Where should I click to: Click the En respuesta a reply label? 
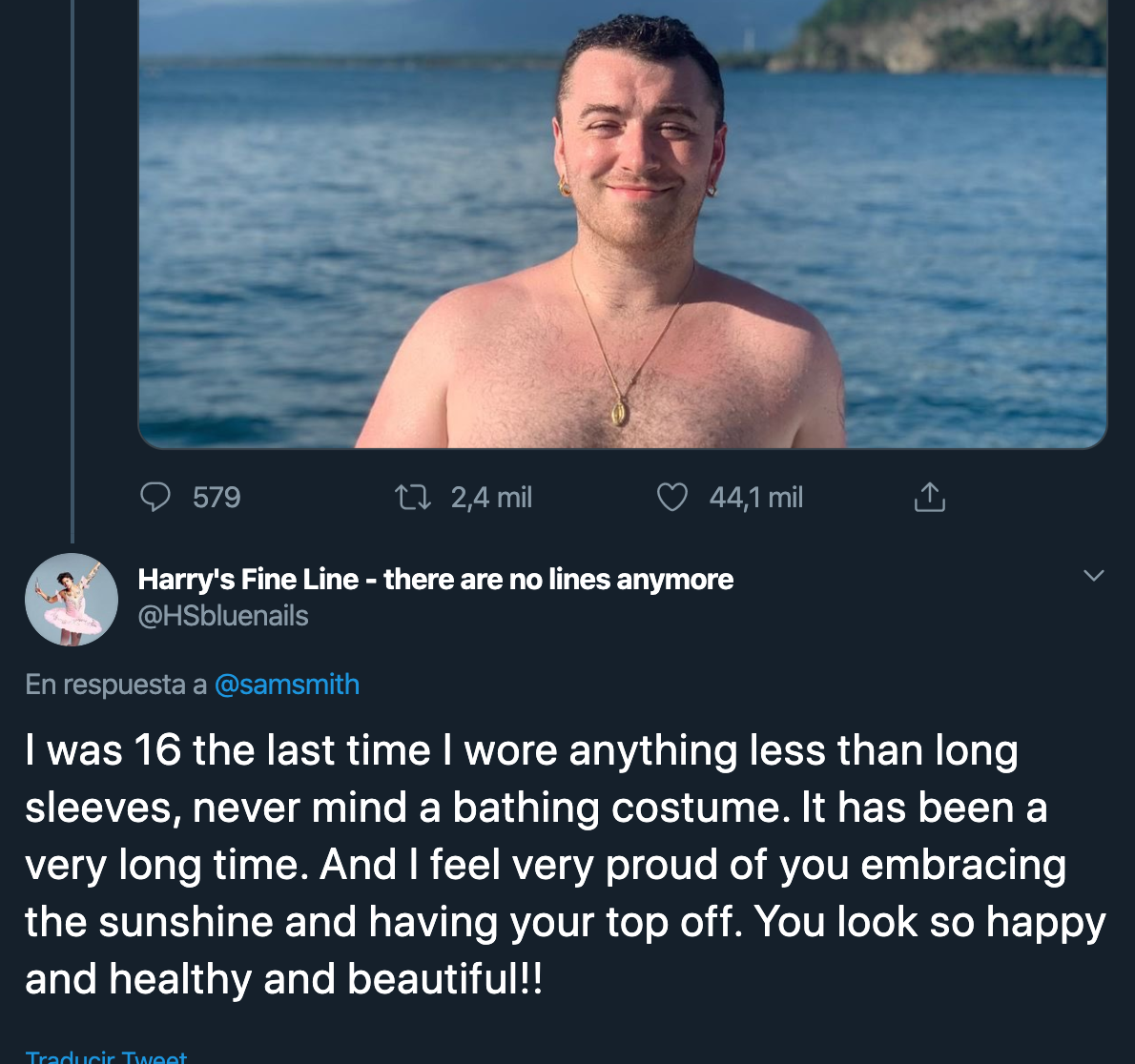pos(114,684)
